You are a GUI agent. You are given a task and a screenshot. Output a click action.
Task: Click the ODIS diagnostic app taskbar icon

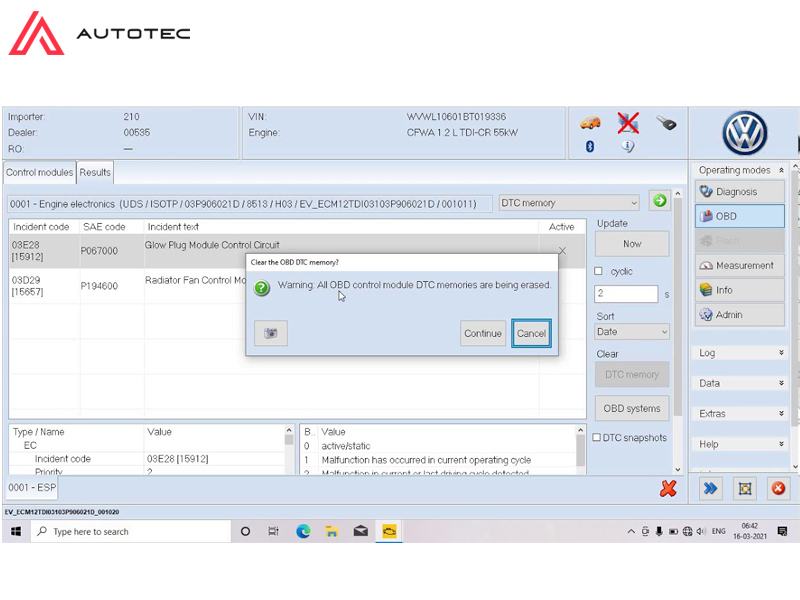(389, 532)
